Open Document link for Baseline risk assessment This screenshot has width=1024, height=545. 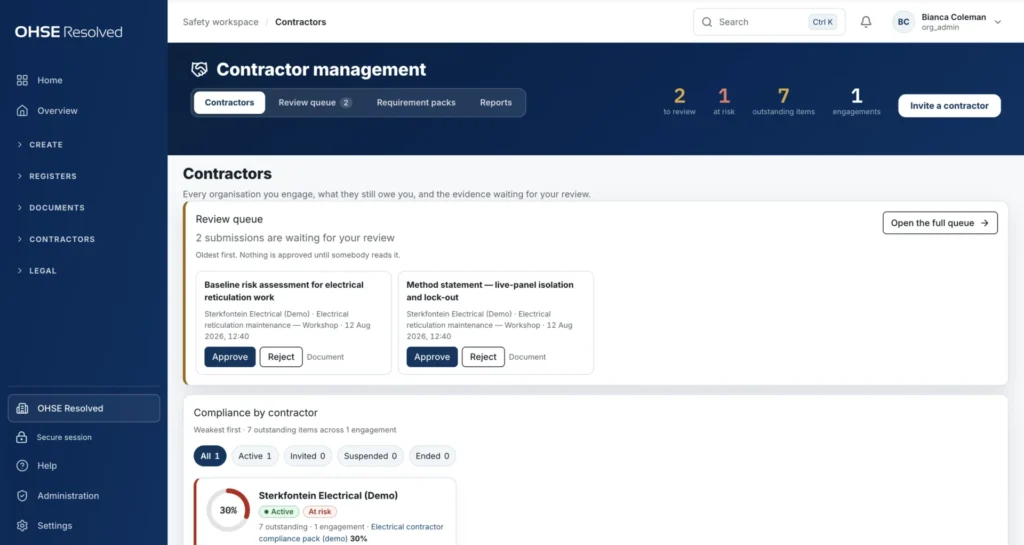click(325, 357)
